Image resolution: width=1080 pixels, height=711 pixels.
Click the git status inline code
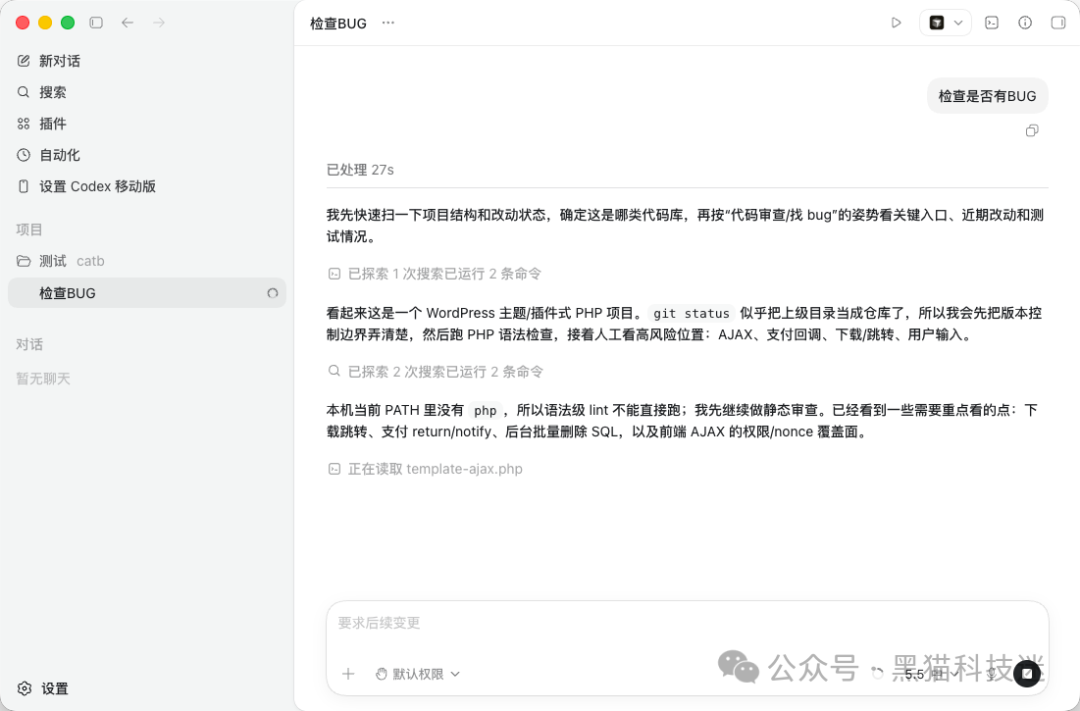(692, 313)
